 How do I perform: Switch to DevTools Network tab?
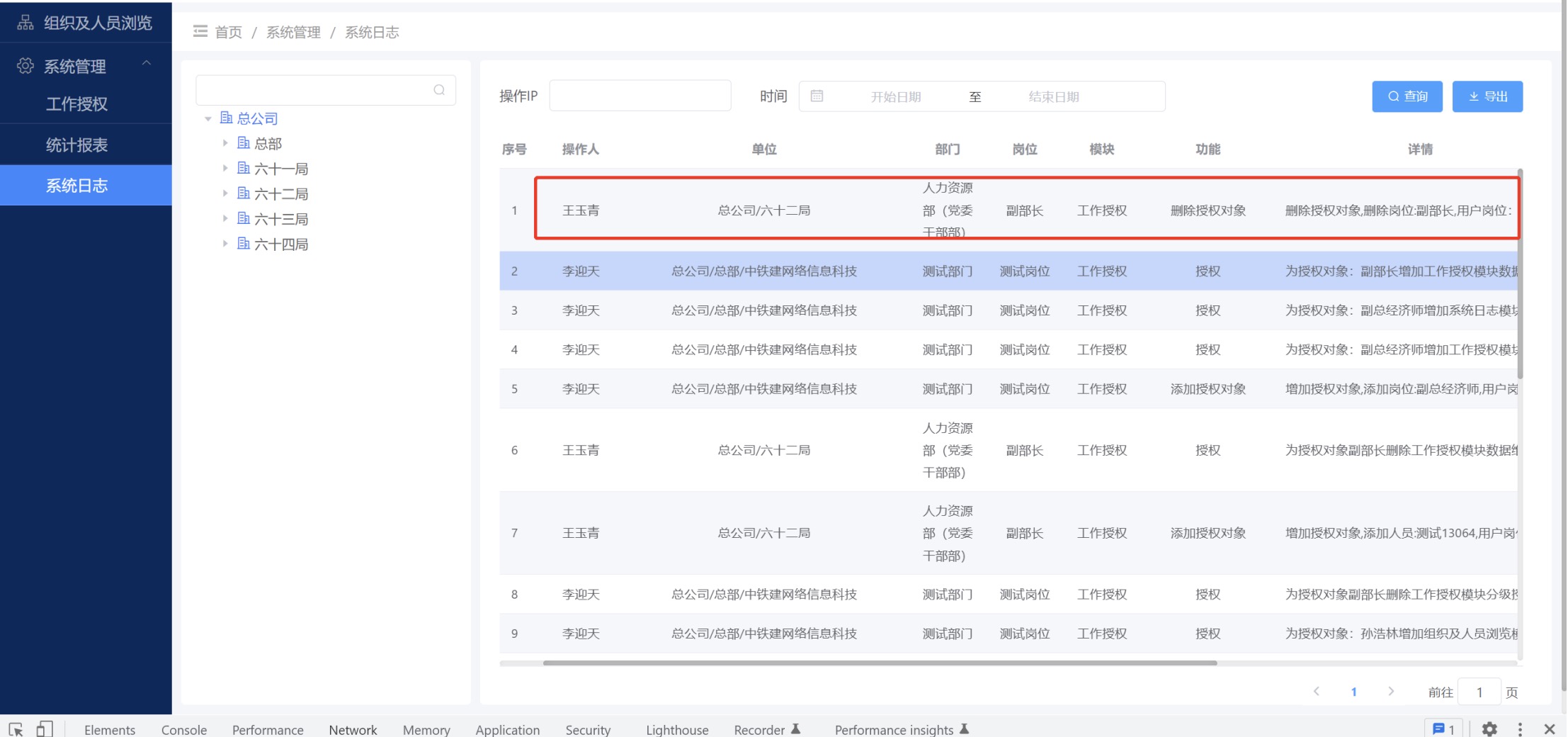pos(353,729)
